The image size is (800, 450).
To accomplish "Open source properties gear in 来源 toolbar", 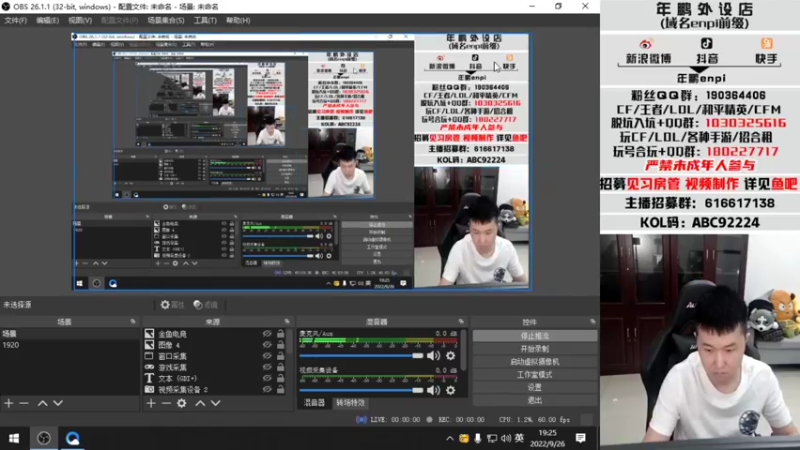I will click(x=181, y=403).
